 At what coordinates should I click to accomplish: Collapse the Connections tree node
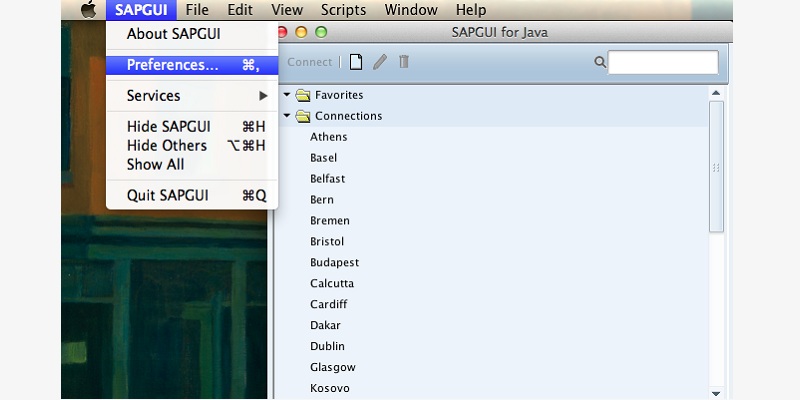click(x=287, y=116)
